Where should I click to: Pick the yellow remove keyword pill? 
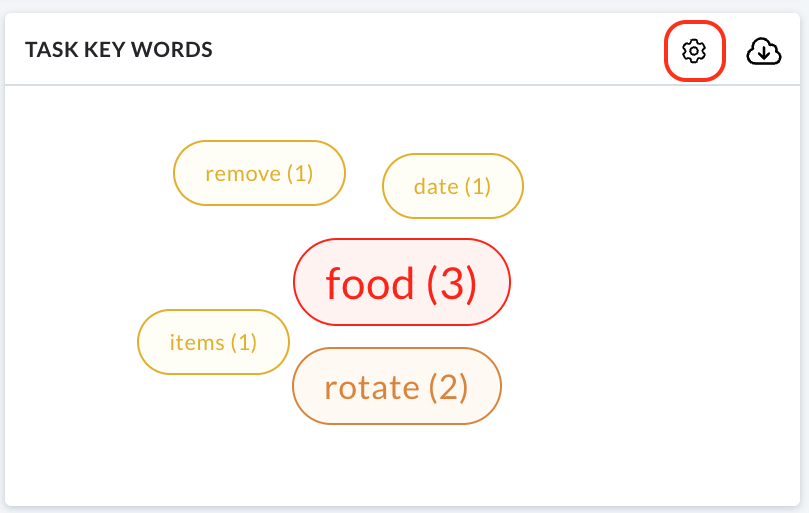(259, 173)
